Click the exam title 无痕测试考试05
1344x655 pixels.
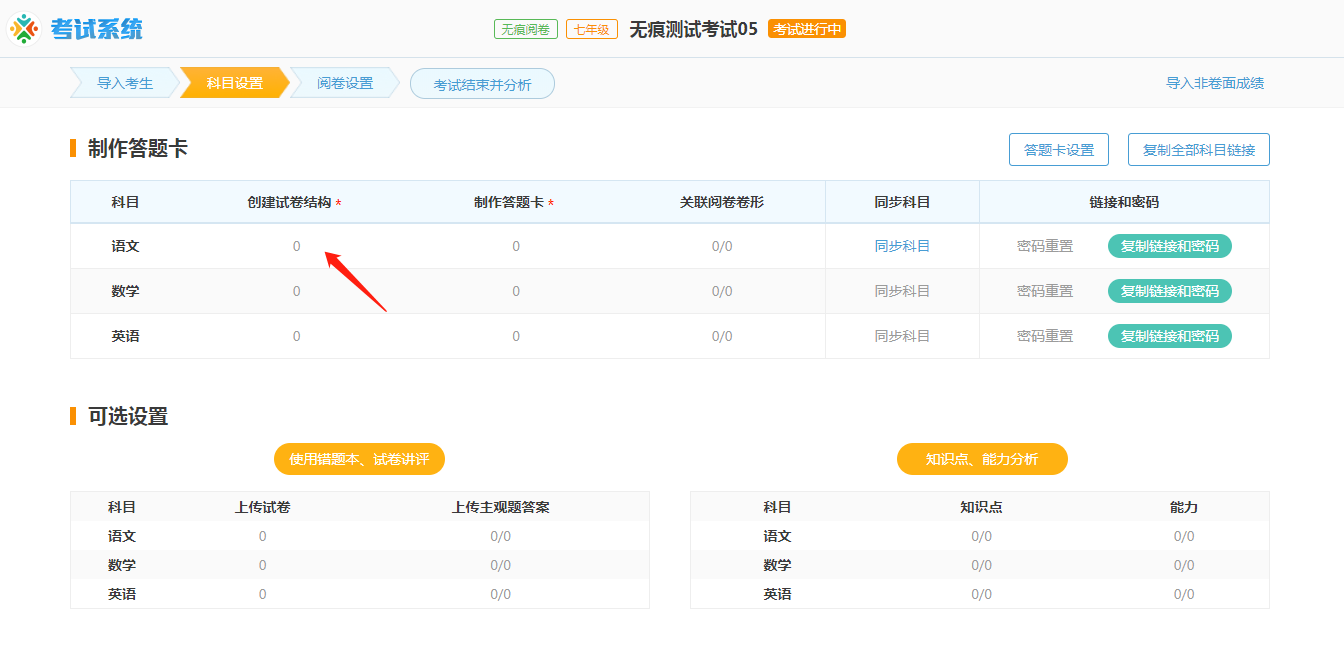click(693, 29)
